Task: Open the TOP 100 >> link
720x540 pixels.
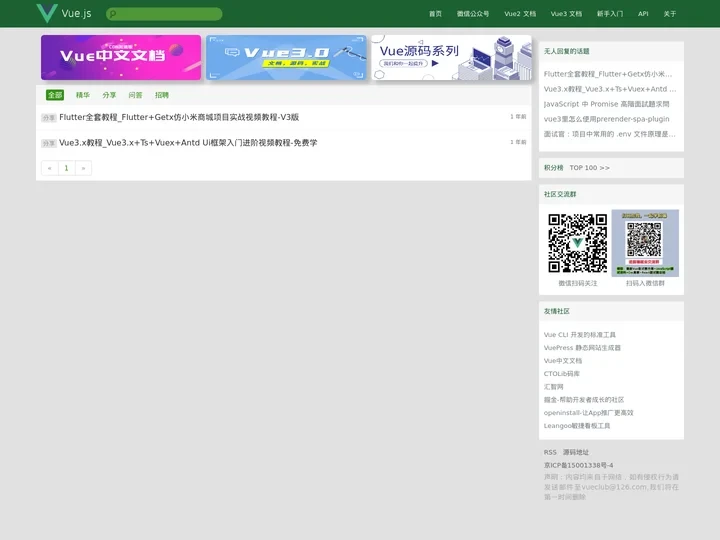Action: pyautogui.click(x=590, y=168)
